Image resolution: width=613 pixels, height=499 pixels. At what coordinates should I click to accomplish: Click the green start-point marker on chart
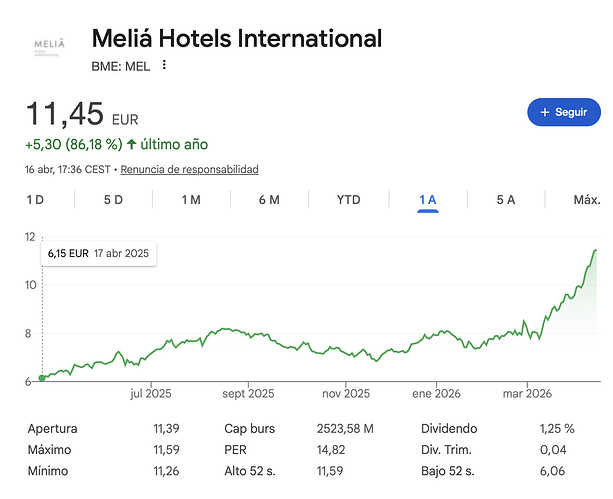click(42, 378)
